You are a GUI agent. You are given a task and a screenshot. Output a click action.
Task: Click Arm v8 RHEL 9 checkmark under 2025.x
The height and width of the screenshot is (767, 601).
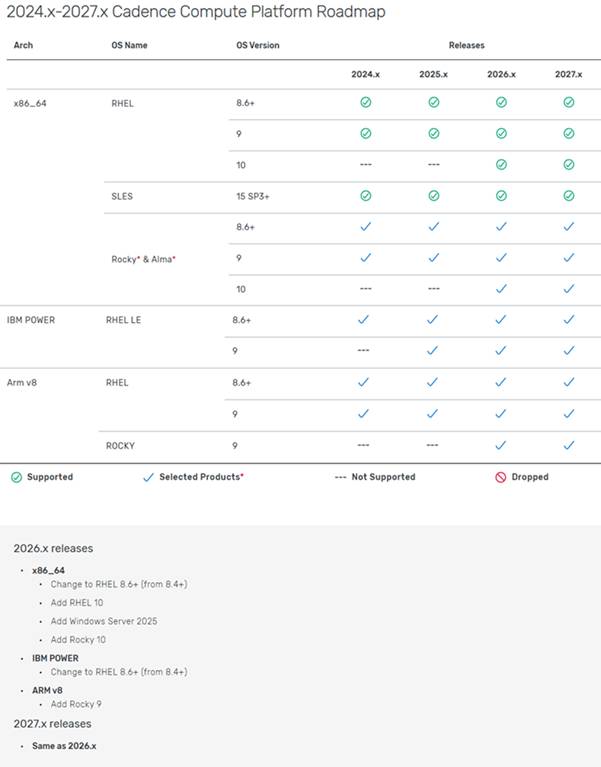tap(432, 414)
